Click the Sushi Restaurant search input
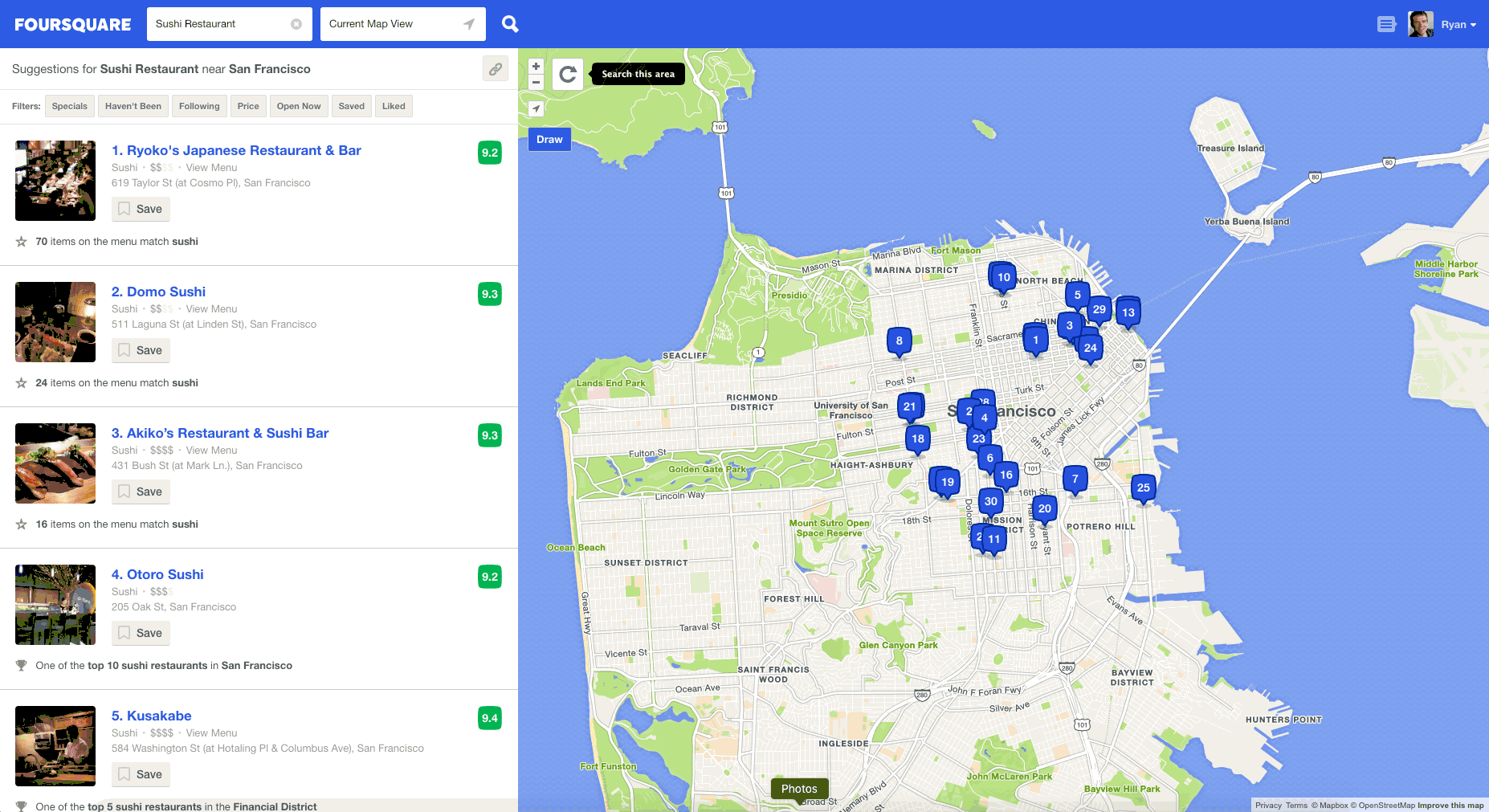Image resolution: width=1489 pixels, height=812 pixels. 229,24
